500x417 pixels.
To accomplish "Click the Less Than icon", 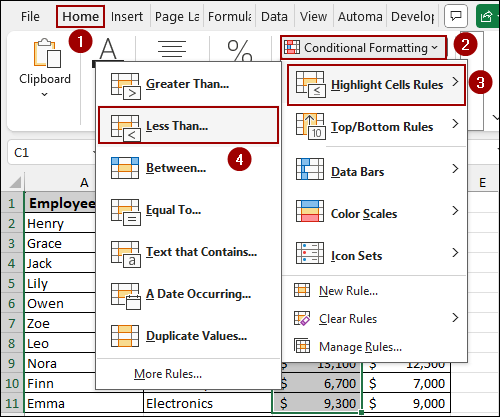I will tap(126, 128).
